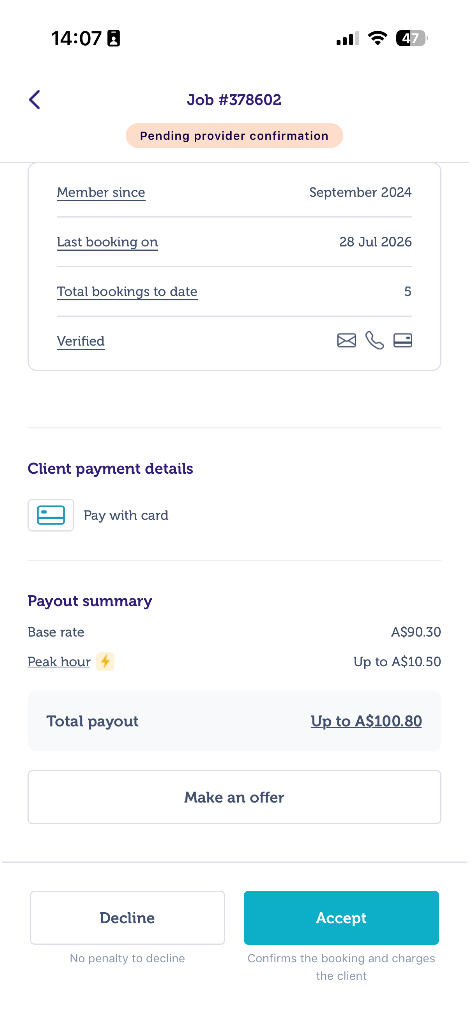Accept the job booking
This screenshot has height=1024, width=470.
(341, 918)
